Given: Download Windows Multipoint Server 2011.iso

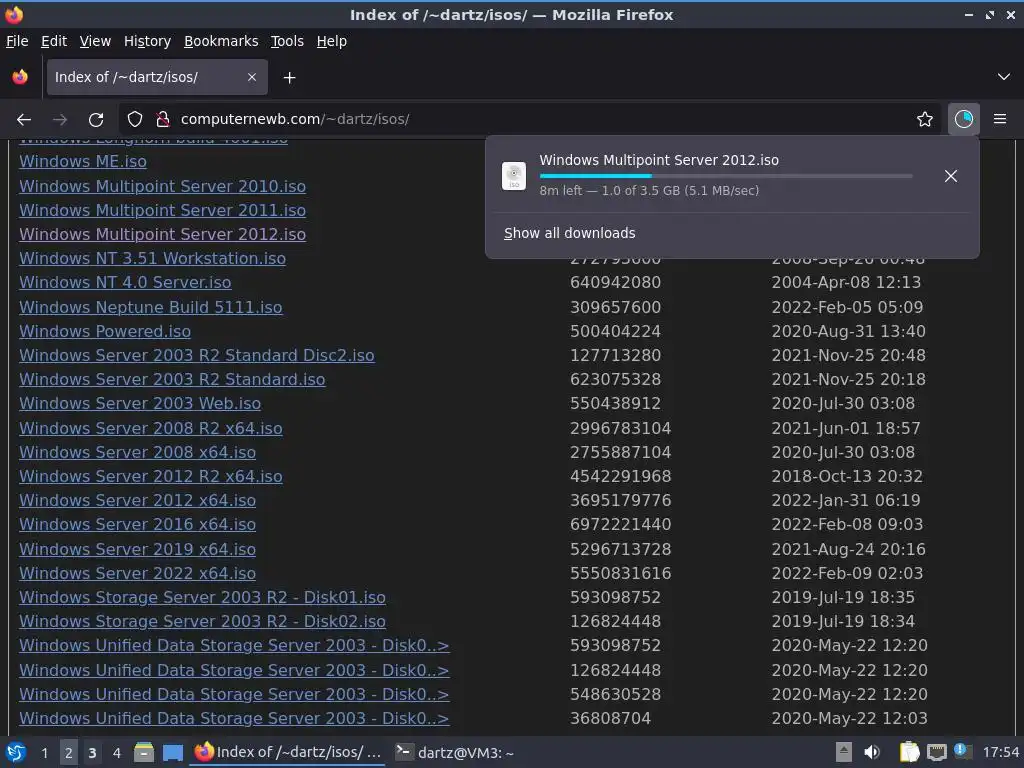Looking at the screenshot, I should point(163,210).
